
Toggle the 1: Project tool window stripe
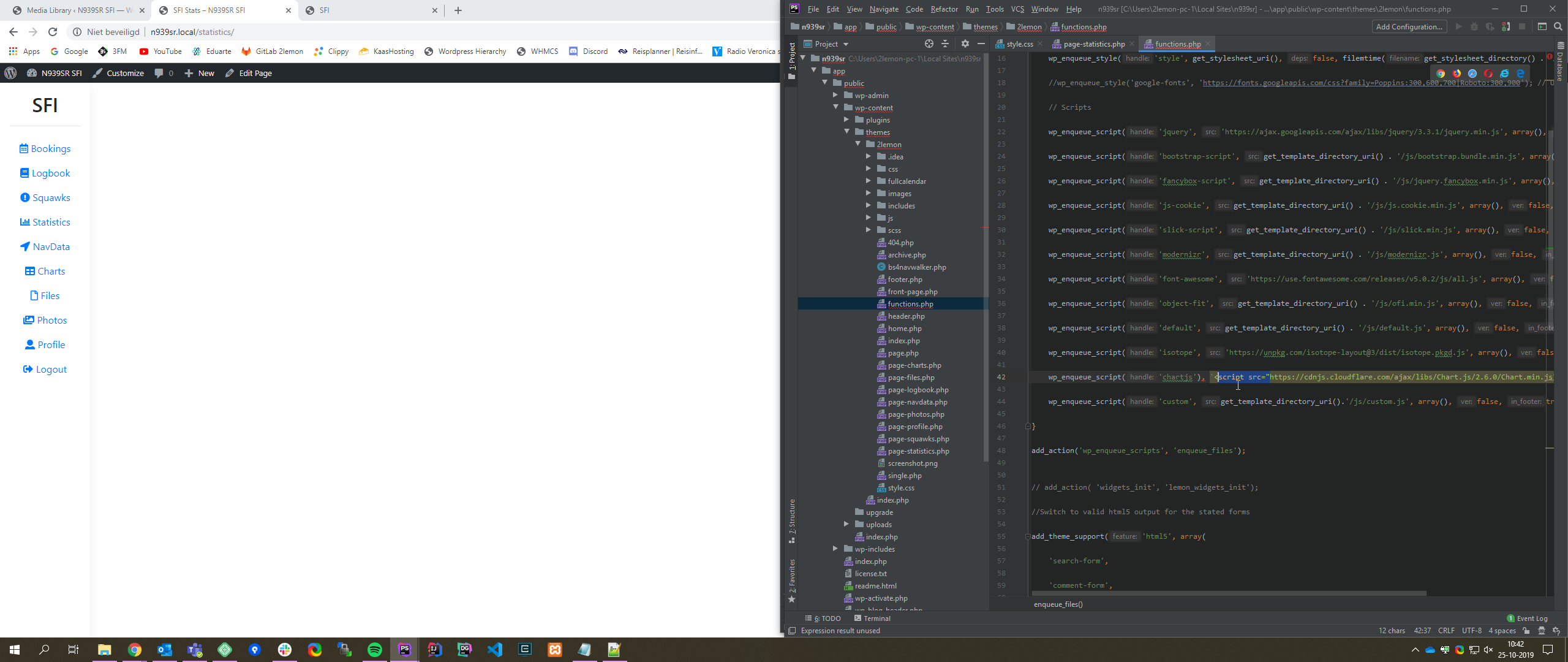(x=791, y=57)
